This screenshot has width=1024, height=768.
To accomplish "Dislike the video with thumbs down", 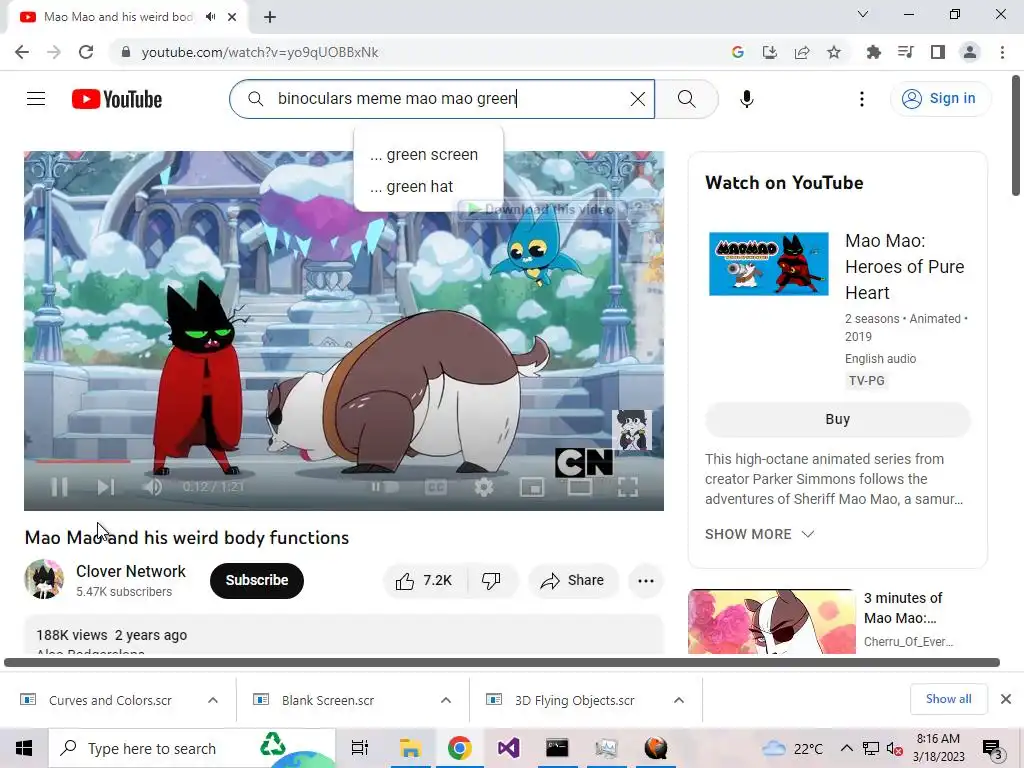I will [491, 580].
